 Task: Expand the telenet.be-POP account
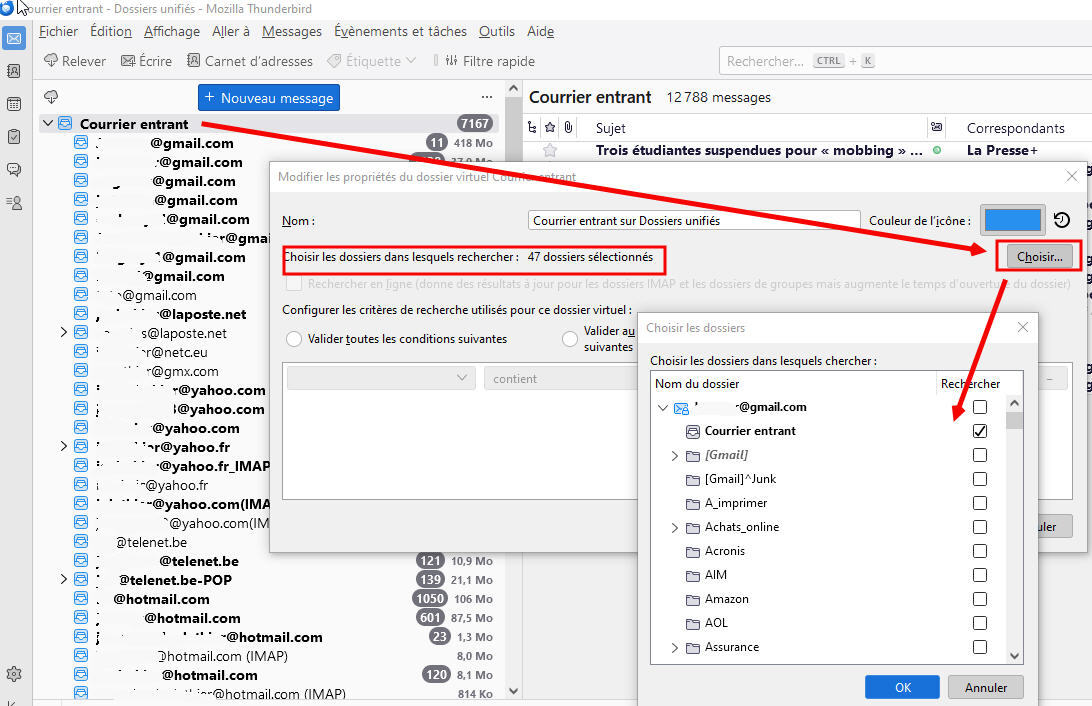coord(63,579)
